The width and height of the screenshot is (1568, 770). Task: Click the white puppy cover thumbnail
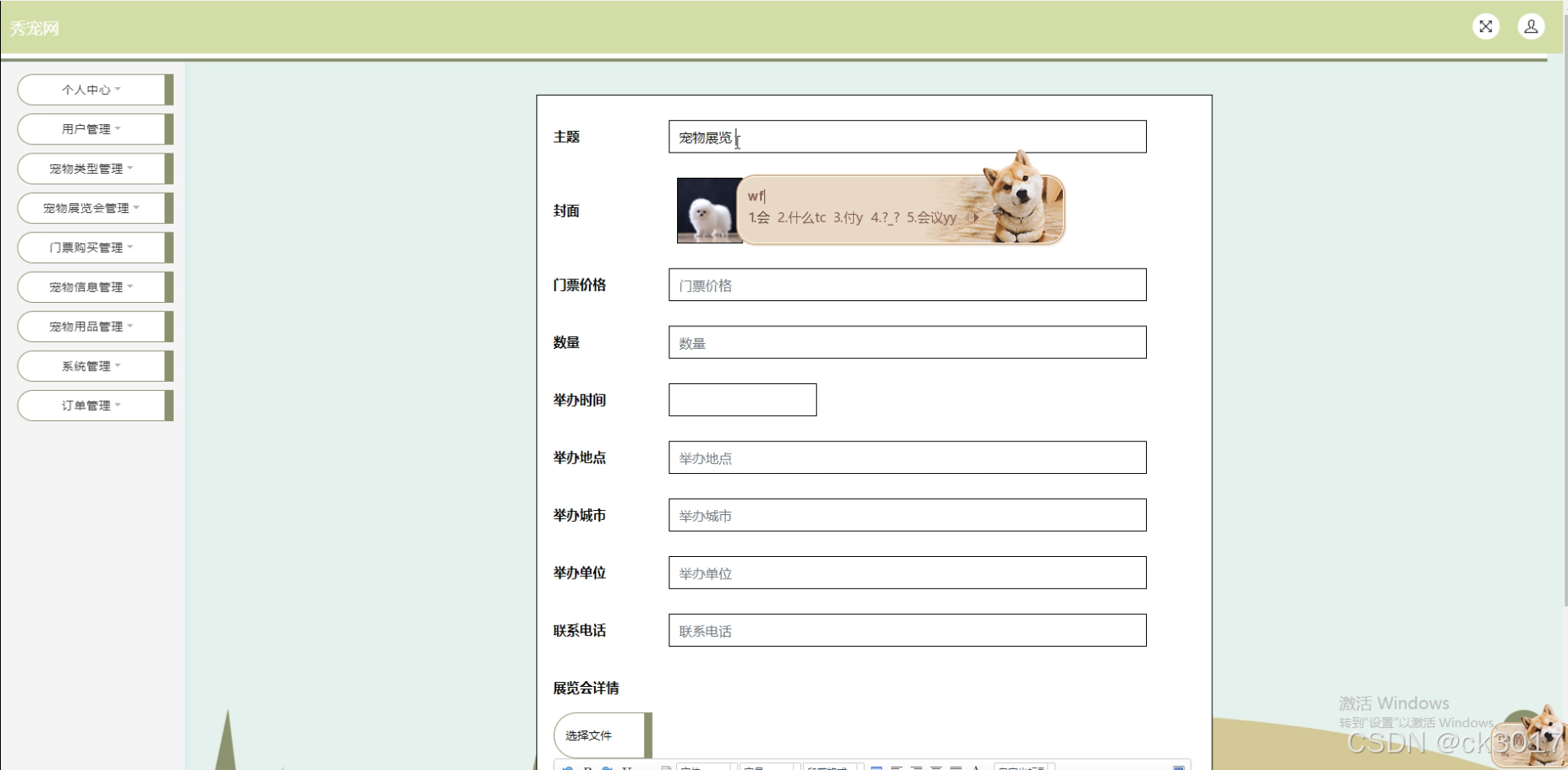[x=709, y=211]
